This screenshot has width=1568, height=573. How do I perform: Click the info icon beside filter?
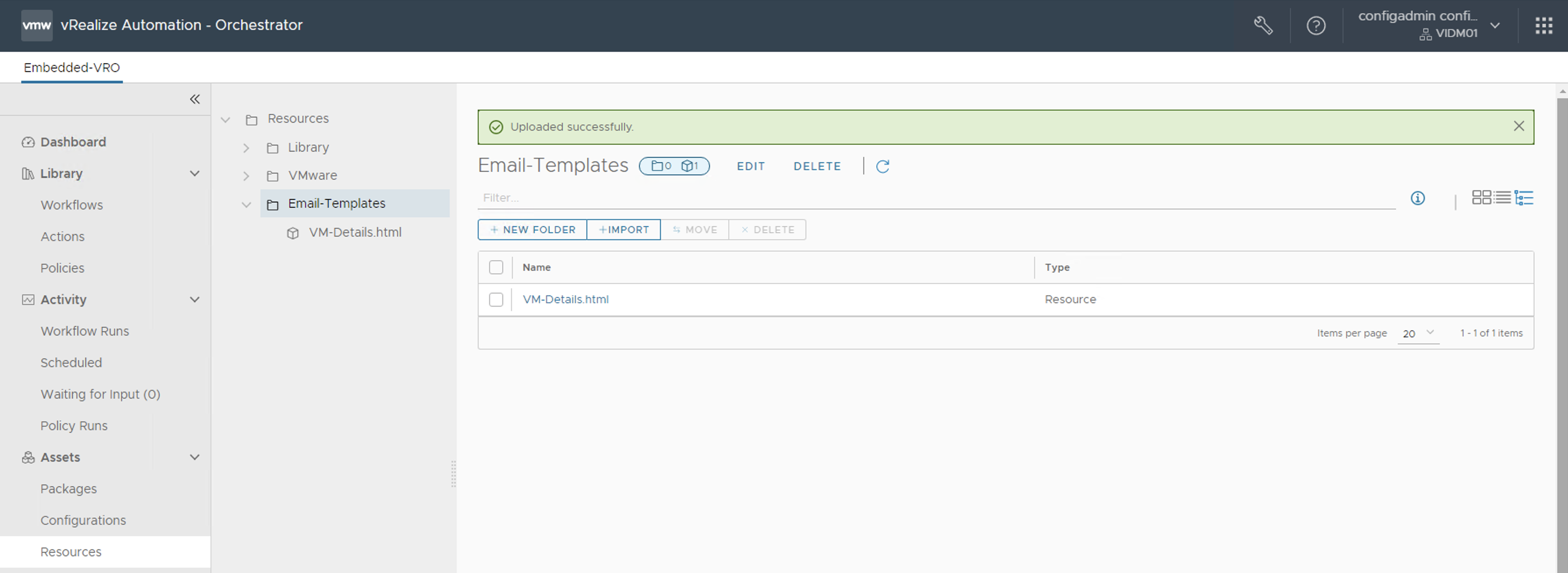tap(1417, 198)
